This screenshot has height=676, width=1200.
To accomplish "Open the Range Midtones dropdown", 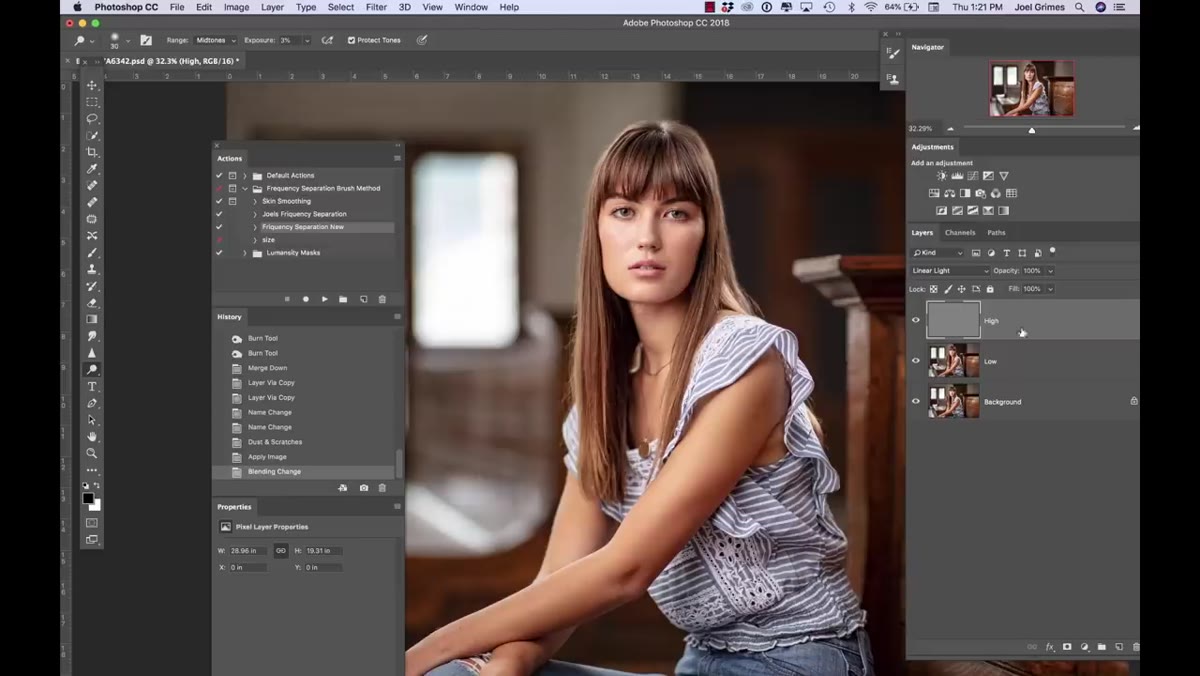I will coord(216,40).
